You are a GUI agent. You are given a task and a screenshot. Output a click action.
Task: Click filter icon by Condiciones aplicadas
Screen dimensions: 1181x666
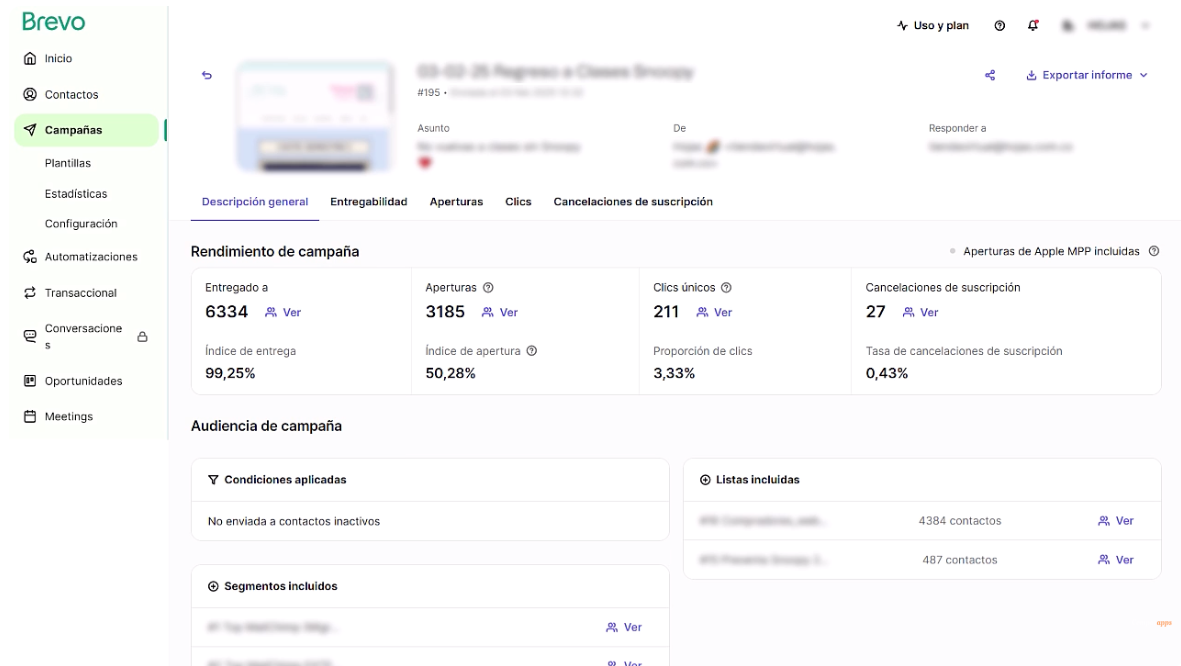pos(213,480)
